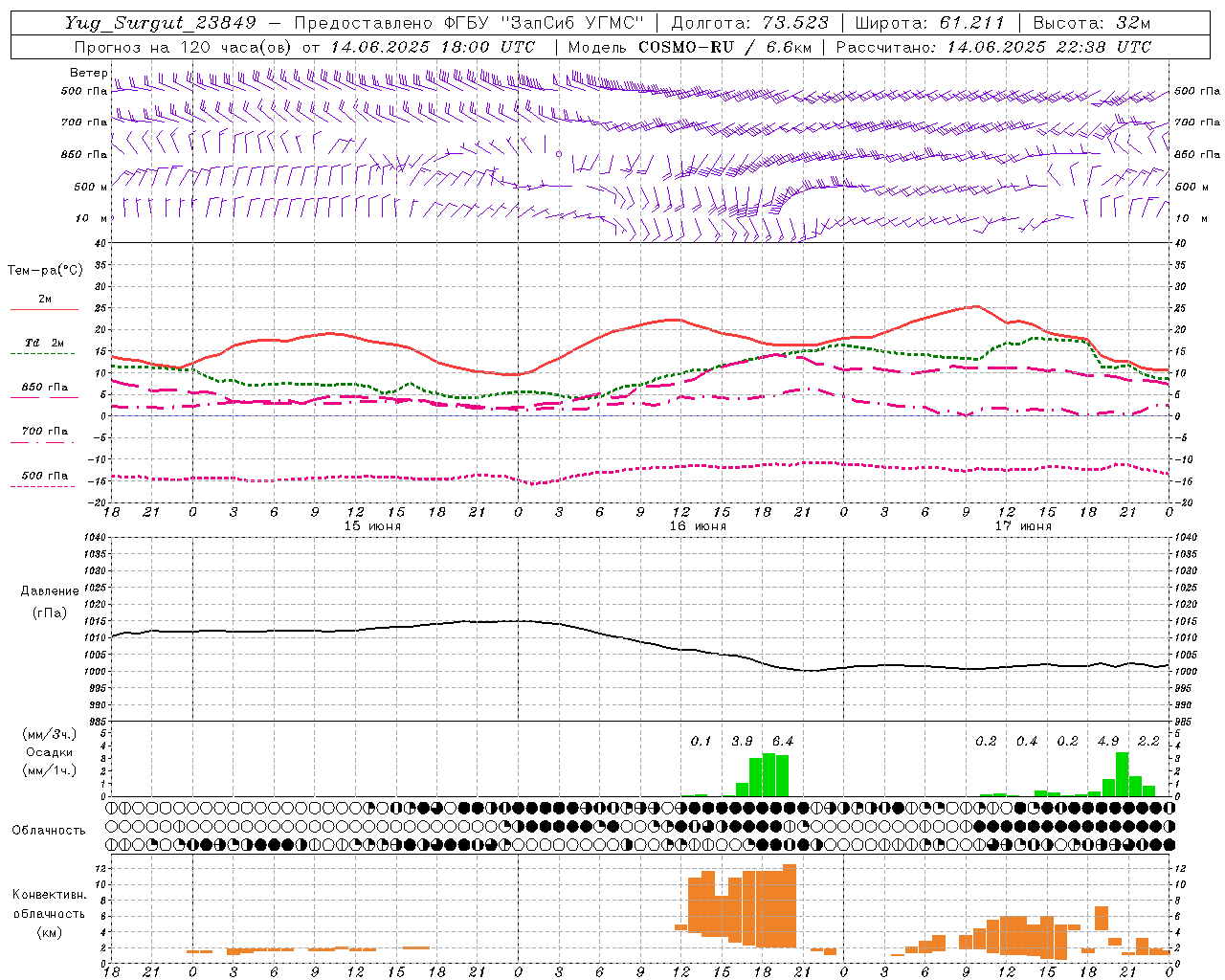The image size is (1225, 980).
Task: Click the computed time "Рассчитано: 14.06.2025 22:38 UTC"
Action: coord(993,47)
